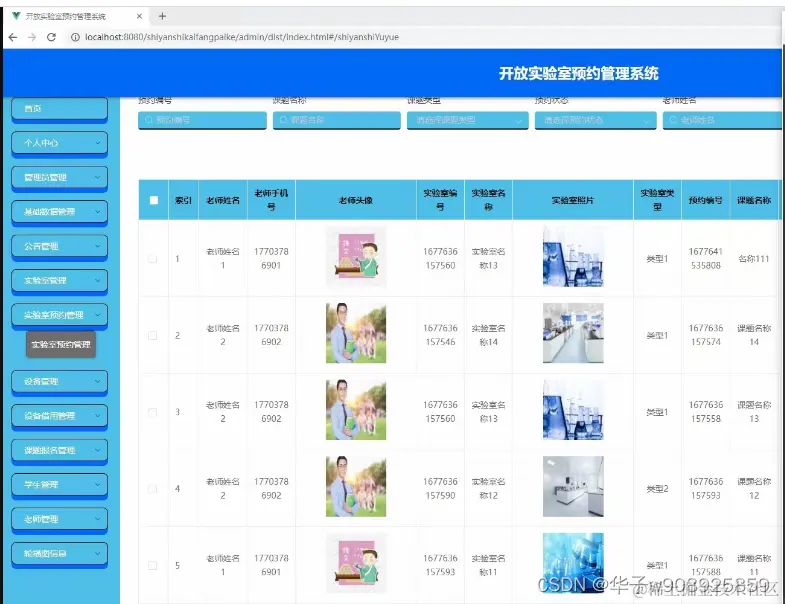785x604 pixels.
Task: Click the lab corridor photo in row 2
Action: [573, 333]
